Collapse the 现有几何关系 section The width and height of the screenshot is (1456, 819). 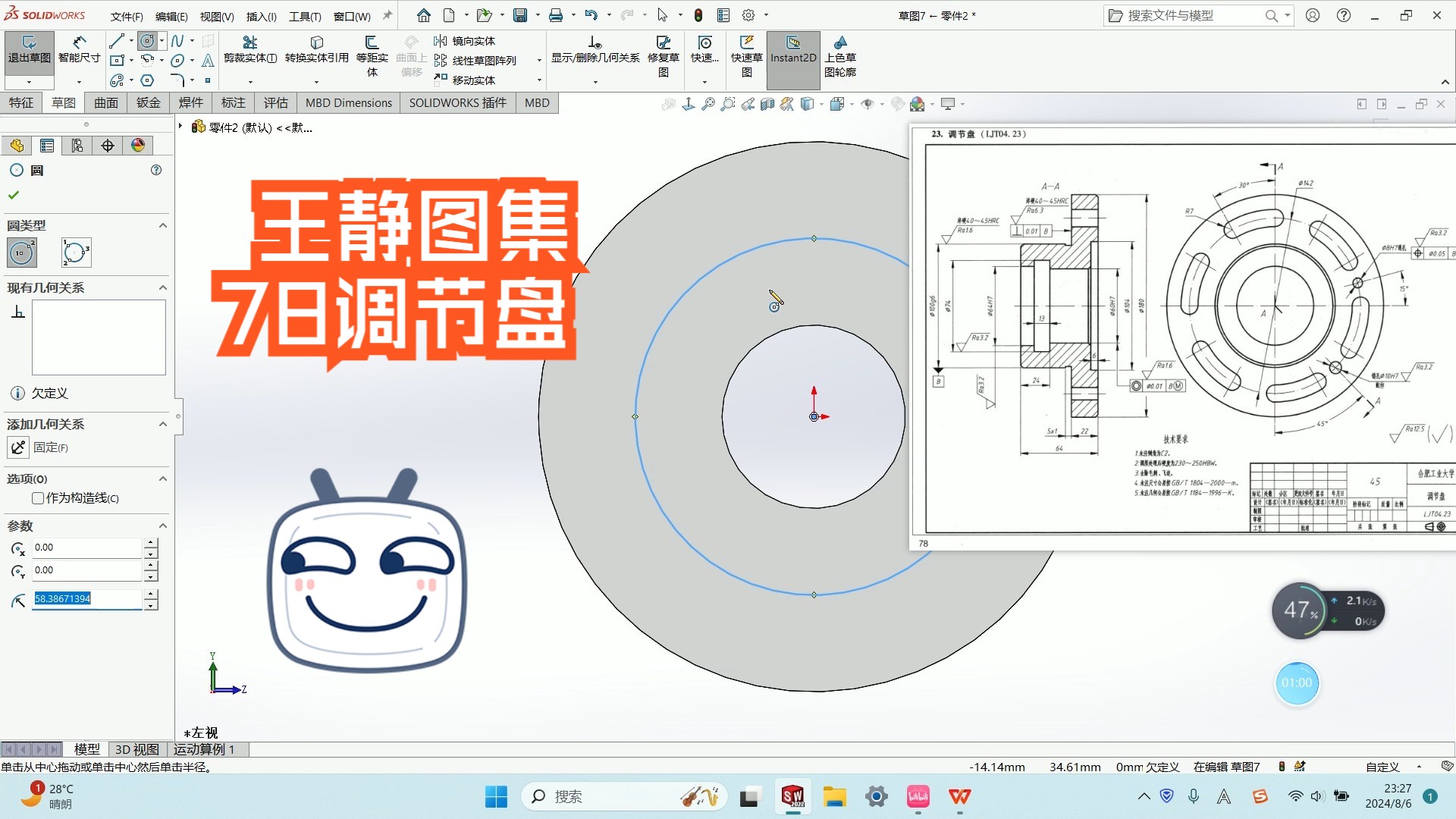[x=163, y=287]
